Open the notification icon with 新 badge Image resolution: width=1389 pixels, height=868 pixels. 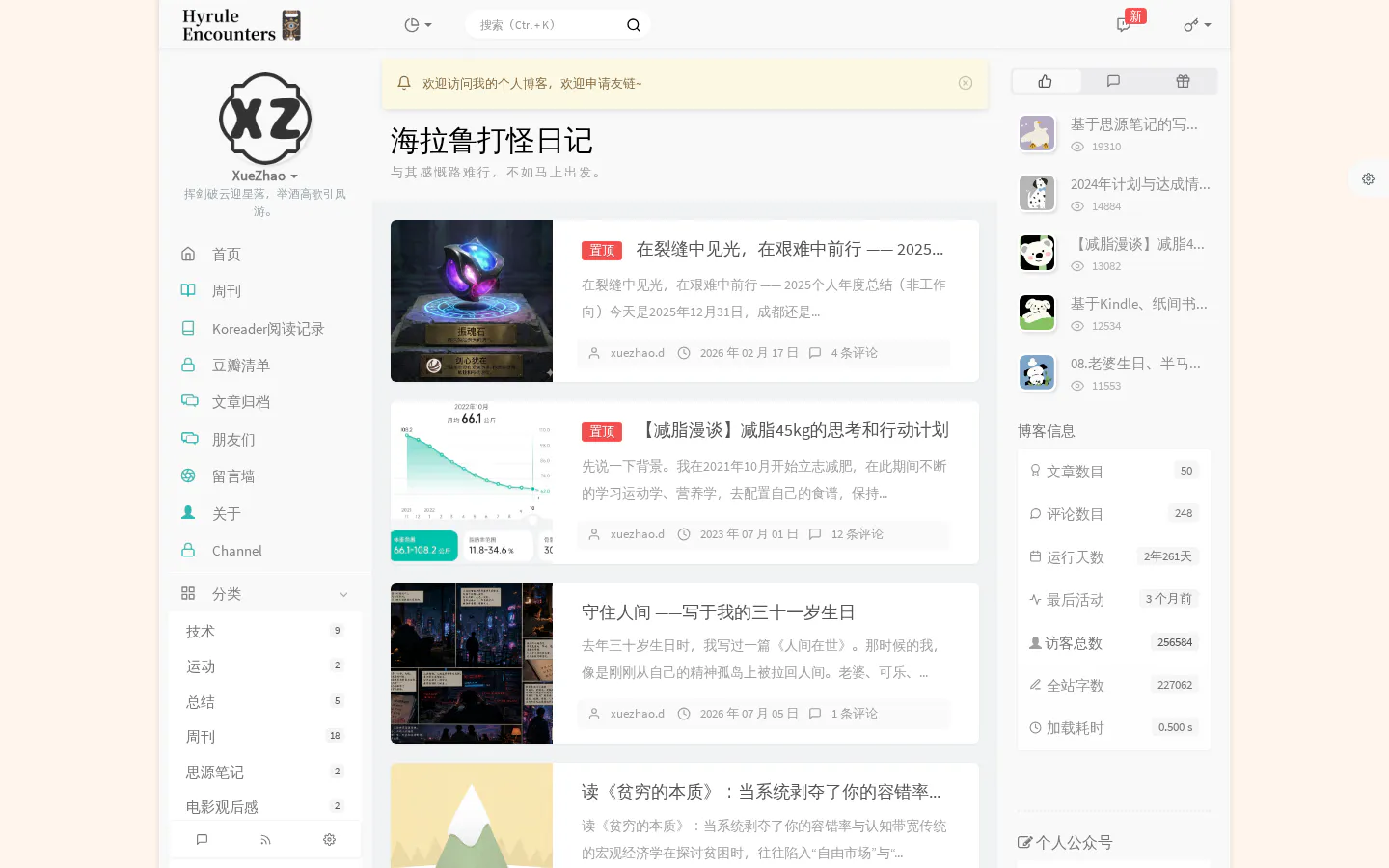(x=1124, y=24)
